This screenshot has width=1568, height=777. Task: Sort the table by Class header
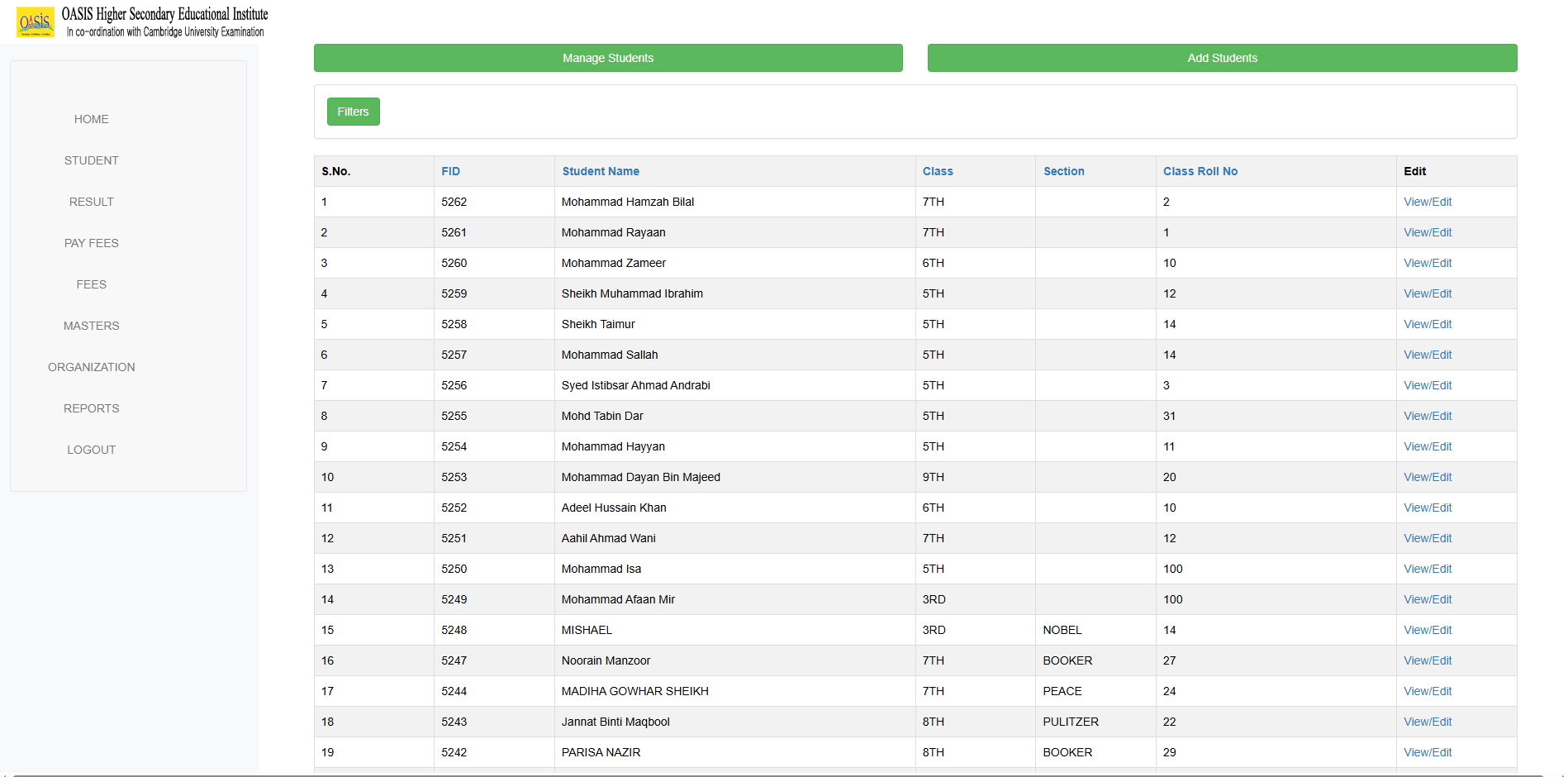pyautogui.click(x=938, y=171)
